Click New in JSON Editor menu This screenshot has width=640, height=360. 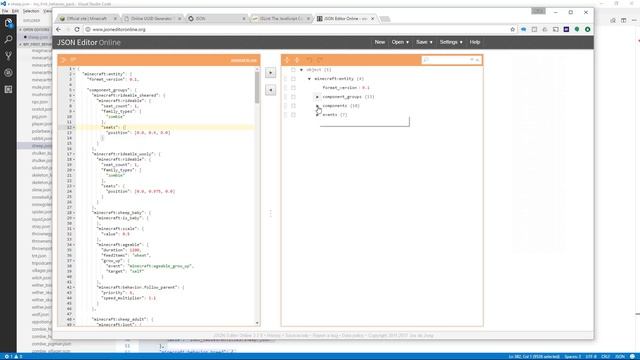click(x=380, y=42)
